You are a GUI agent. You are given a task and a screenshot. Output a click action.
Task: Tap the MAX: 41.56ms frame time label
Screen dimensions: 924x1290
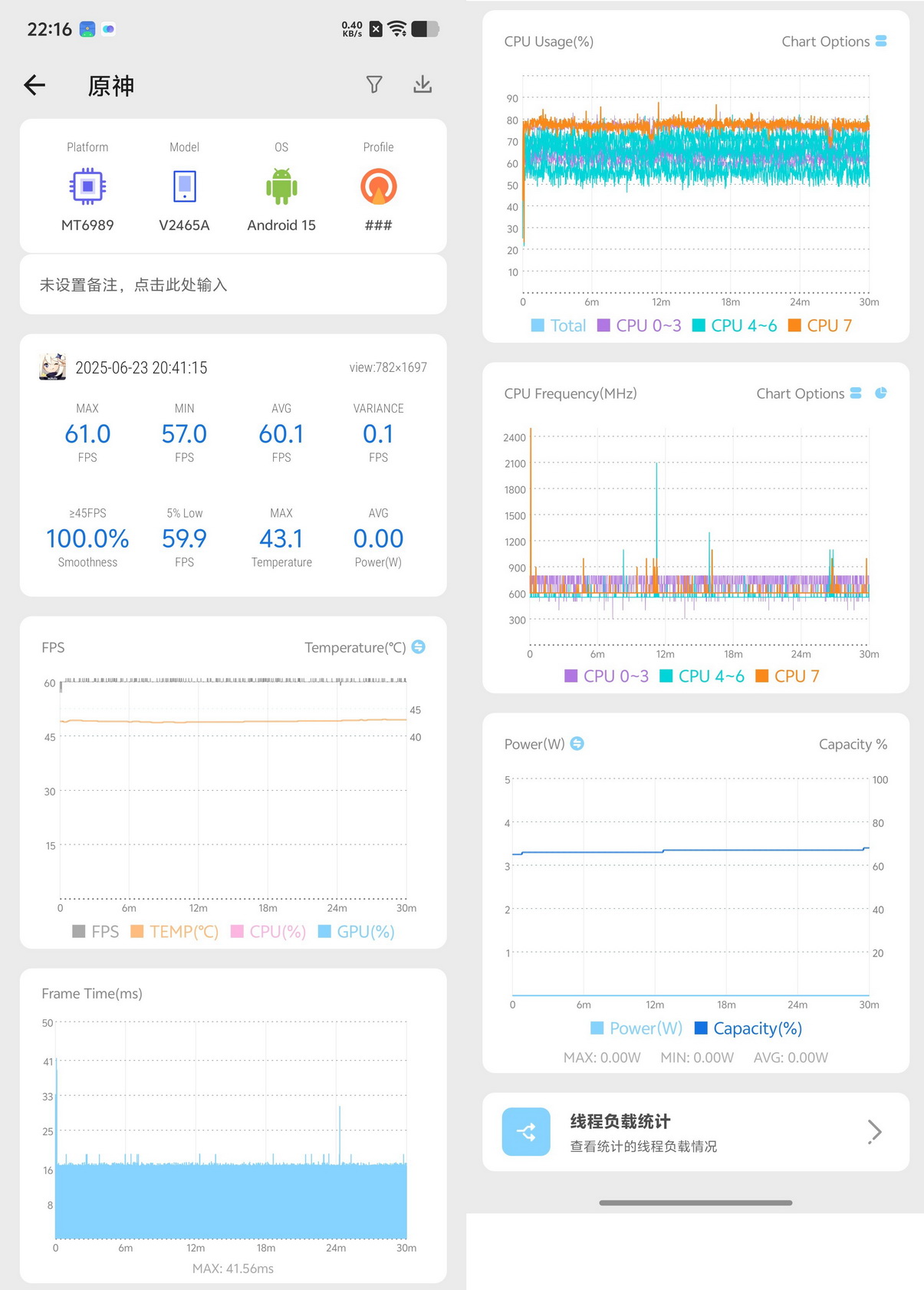tap(233, 1269)
